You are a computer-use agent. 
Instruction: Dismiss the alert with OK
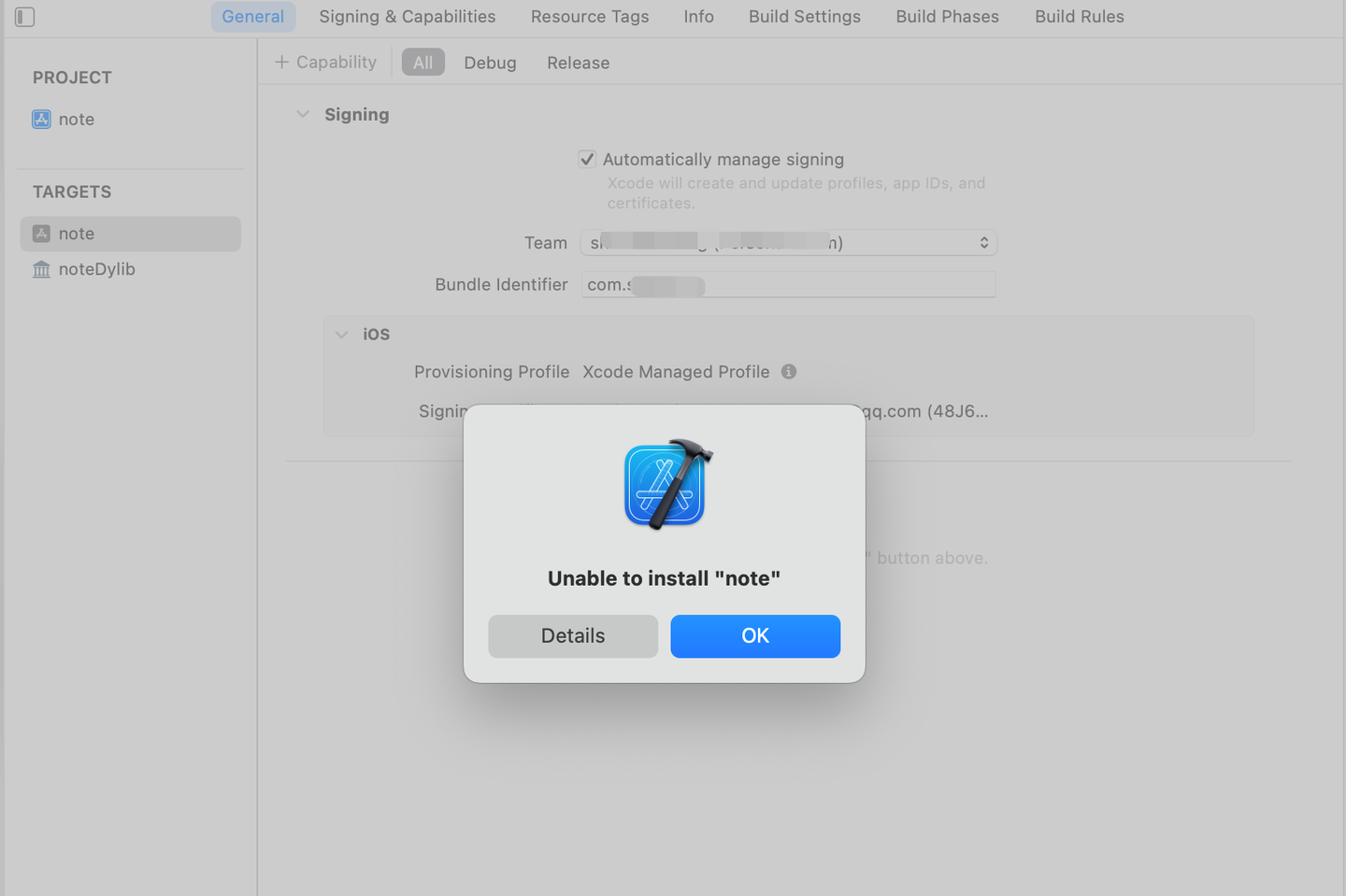754,635
